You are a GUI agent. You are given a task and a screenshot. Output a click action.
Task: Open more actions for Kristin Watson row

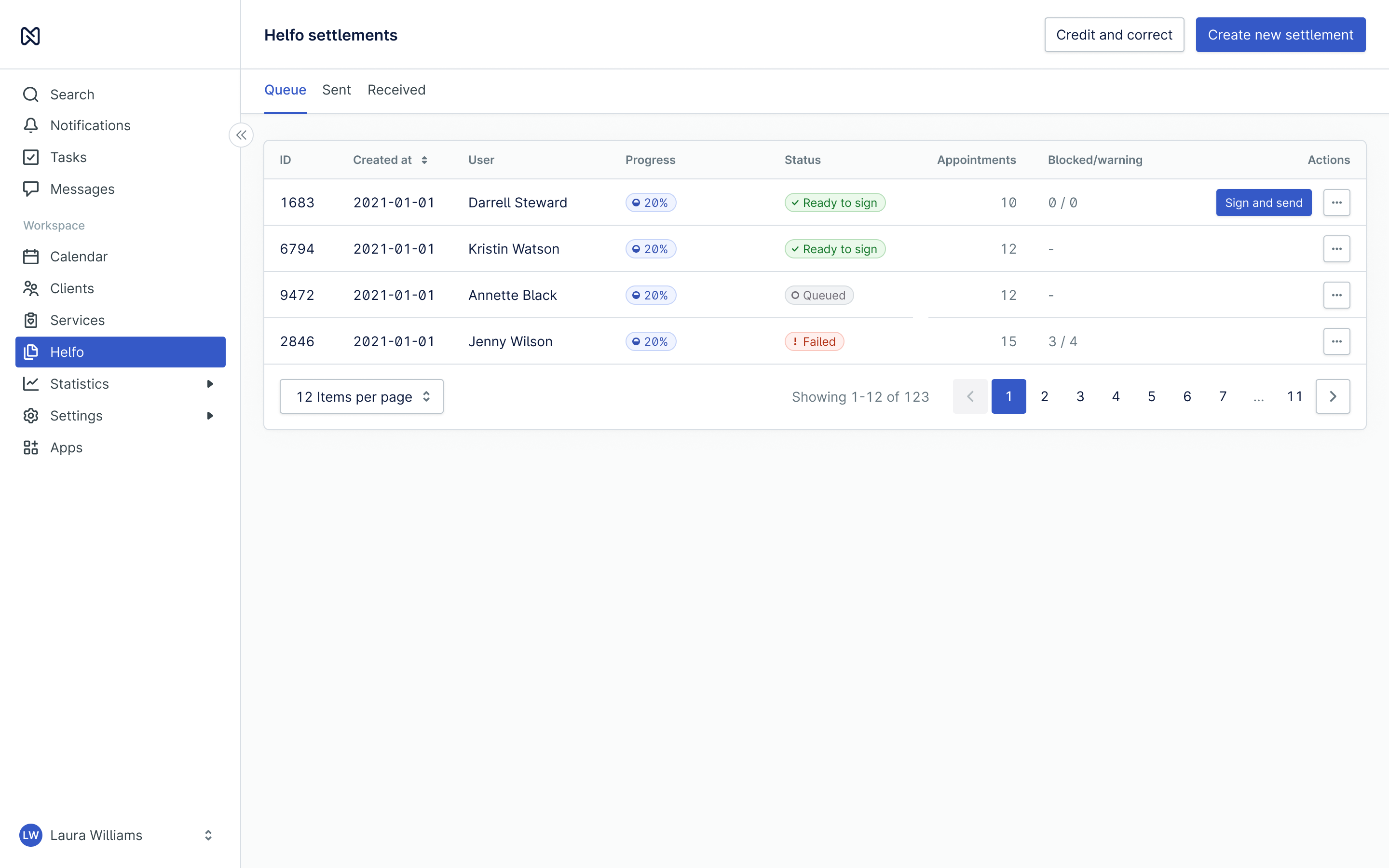1336,249
